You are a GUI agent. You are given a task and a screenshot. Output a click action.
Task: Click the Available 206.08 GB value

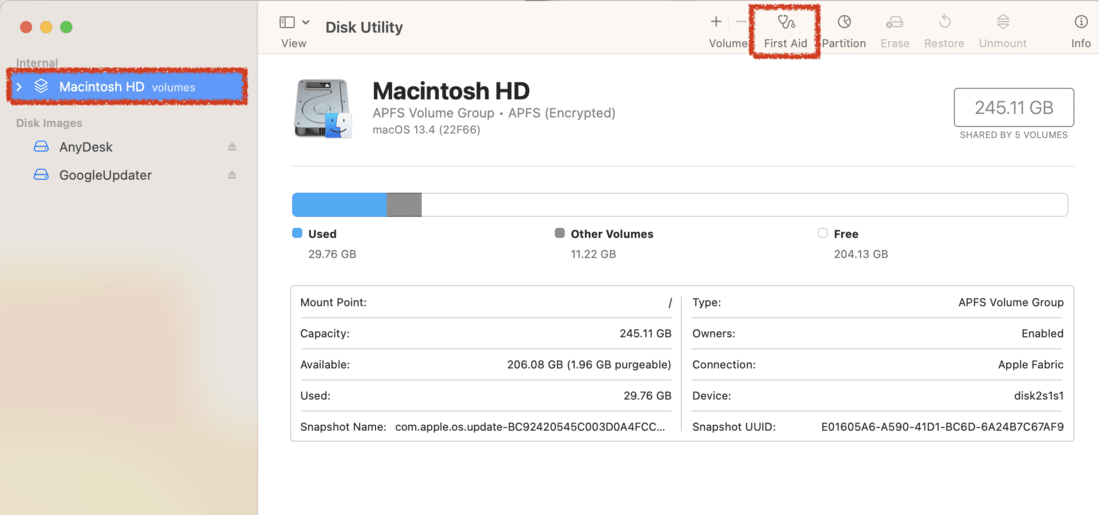(x=589, y=364)
